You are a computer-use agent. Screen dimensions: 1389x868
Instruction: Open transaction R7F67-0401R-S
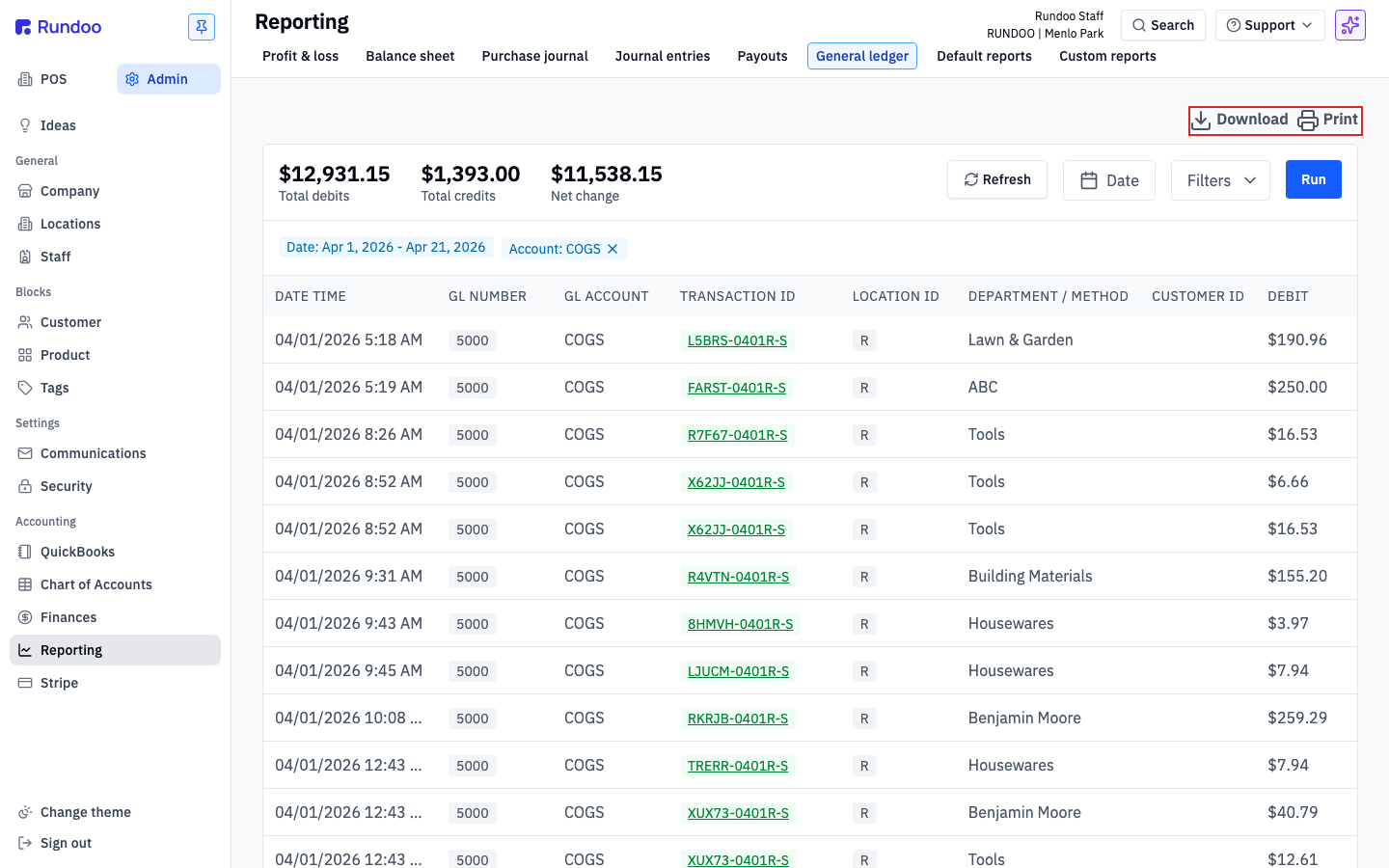[737, 435]
